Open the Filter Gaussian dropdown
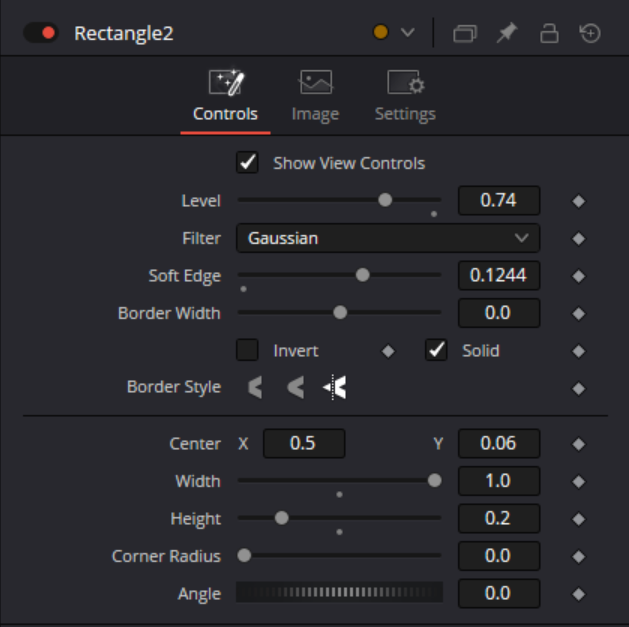This screenshot has height=627, width=629. pyautogui.click(x=388, y=238)
